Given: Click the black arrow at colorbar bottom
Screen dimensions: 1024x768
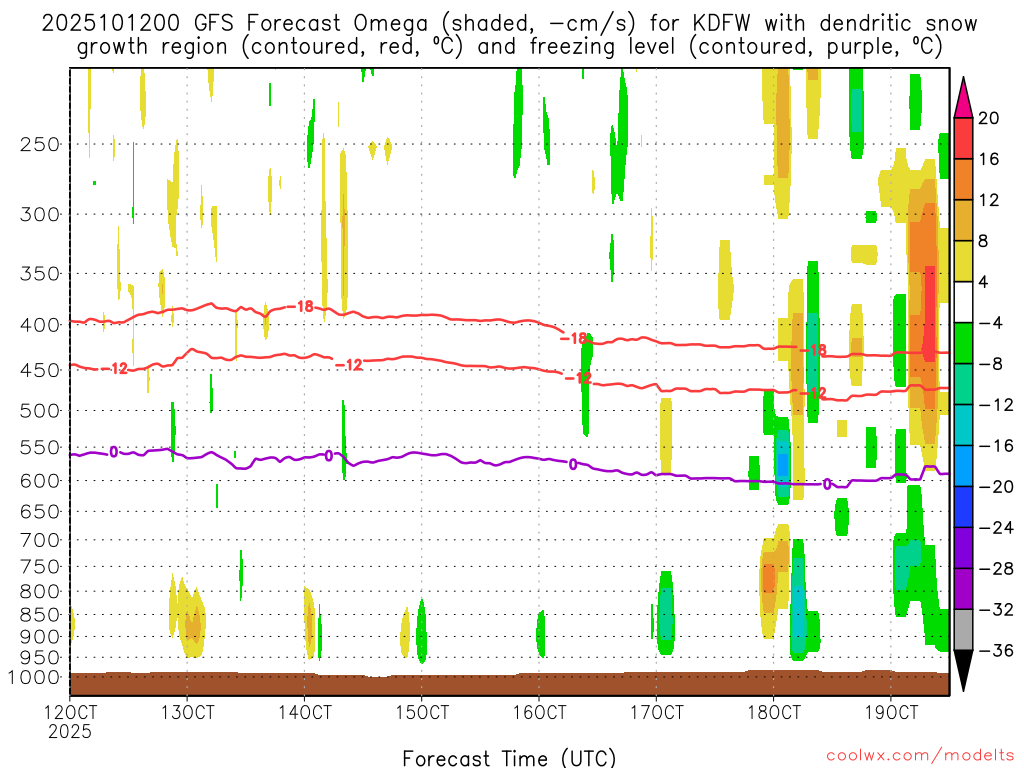Looking at the screenshot, I should click(x=963, y=670).
